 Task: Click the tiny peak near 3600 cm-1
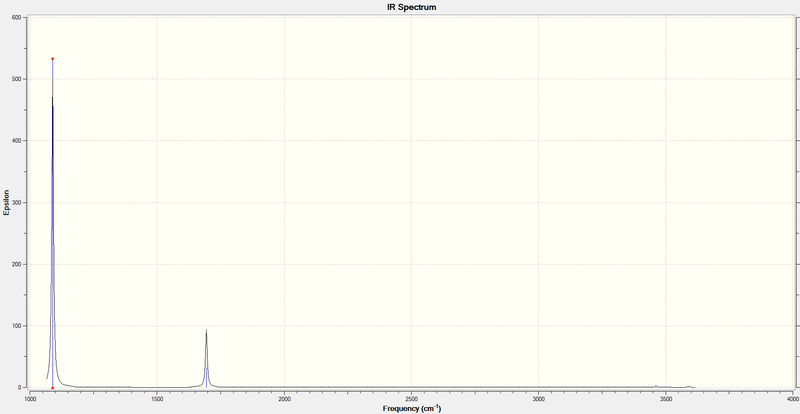coord(688,386)
